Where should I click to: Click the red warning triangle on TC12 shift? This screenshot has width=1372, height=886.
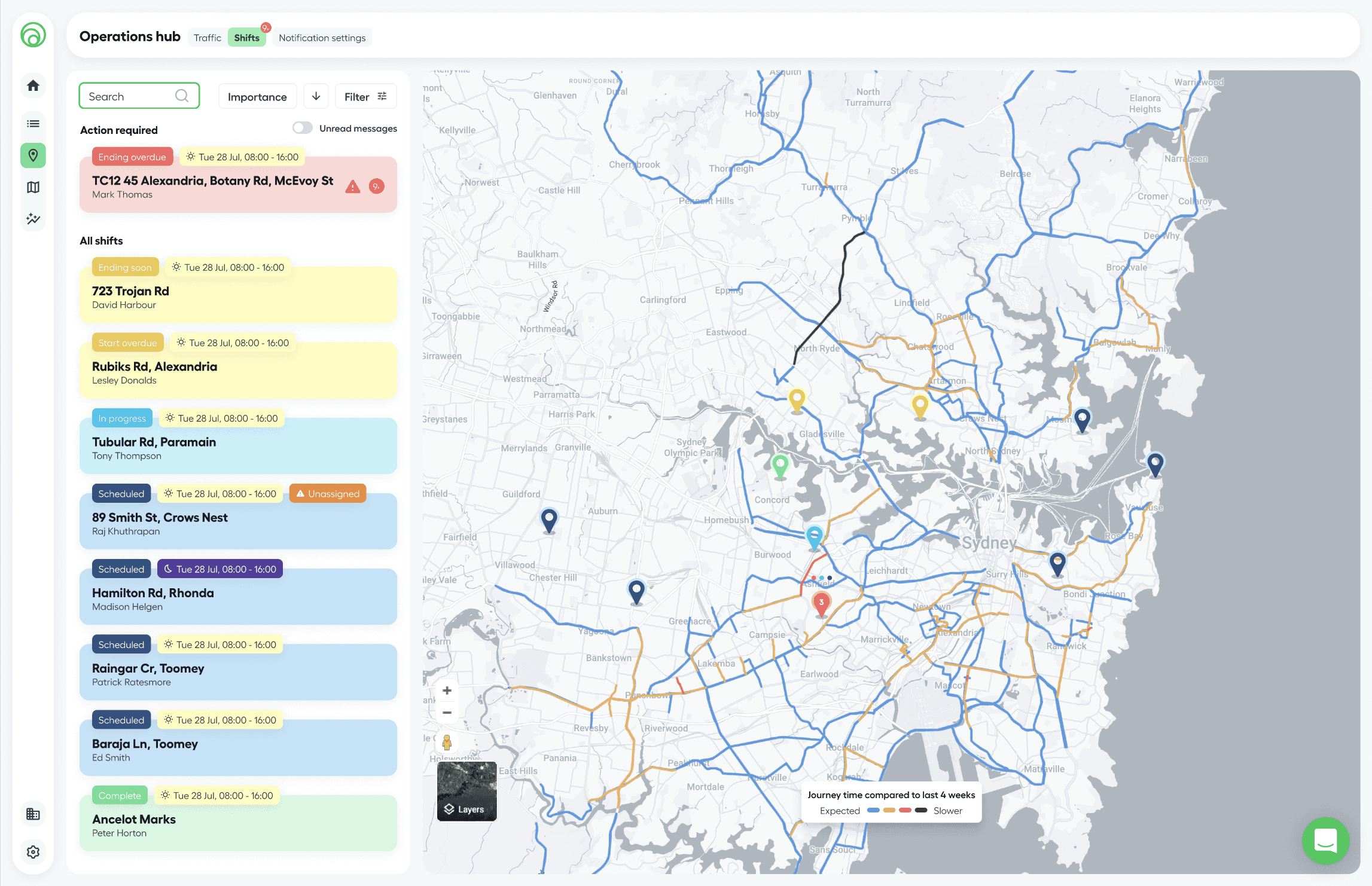pyautogui.click(x=353, y=187)
